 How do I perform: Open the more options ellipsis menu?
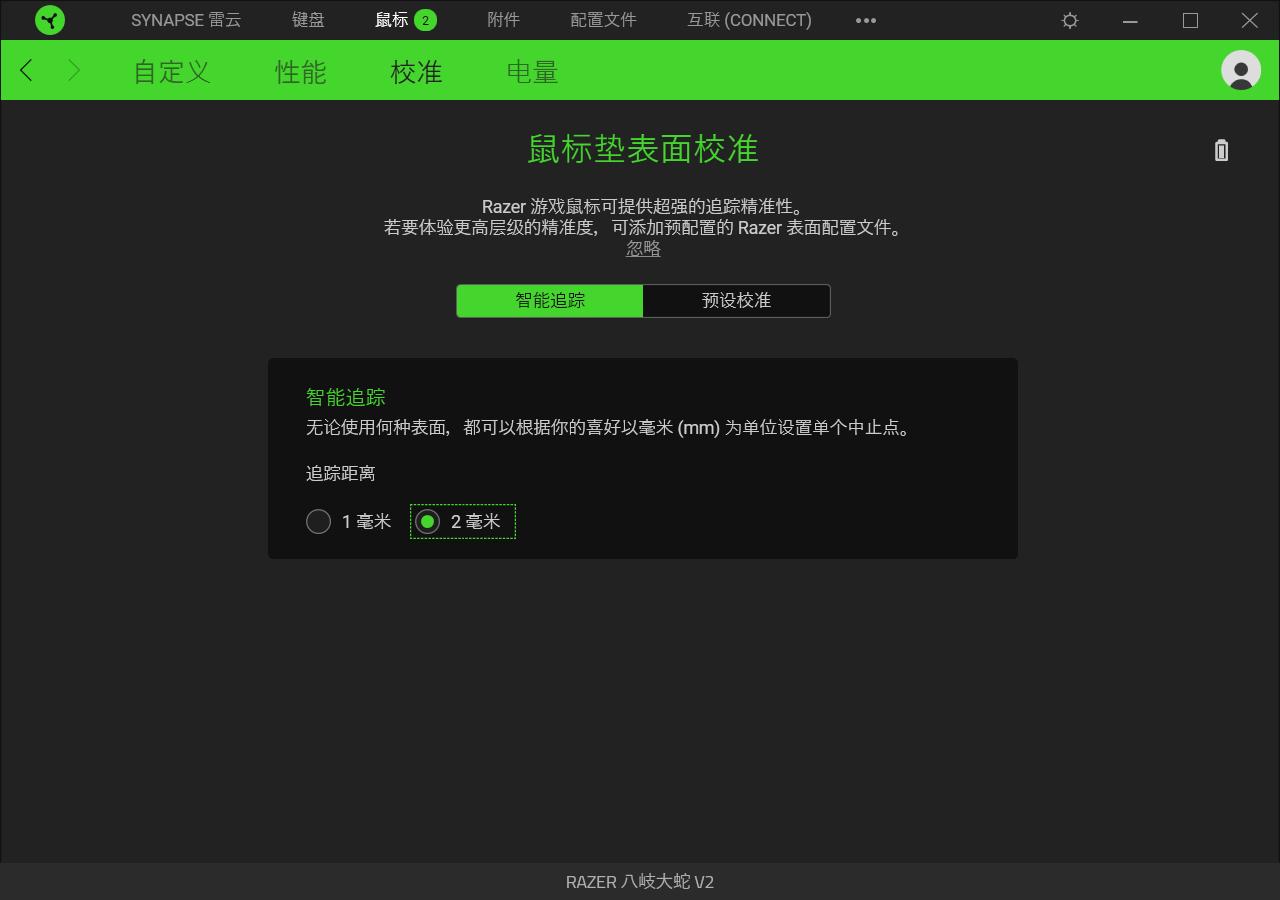click(x=866, y=20)
